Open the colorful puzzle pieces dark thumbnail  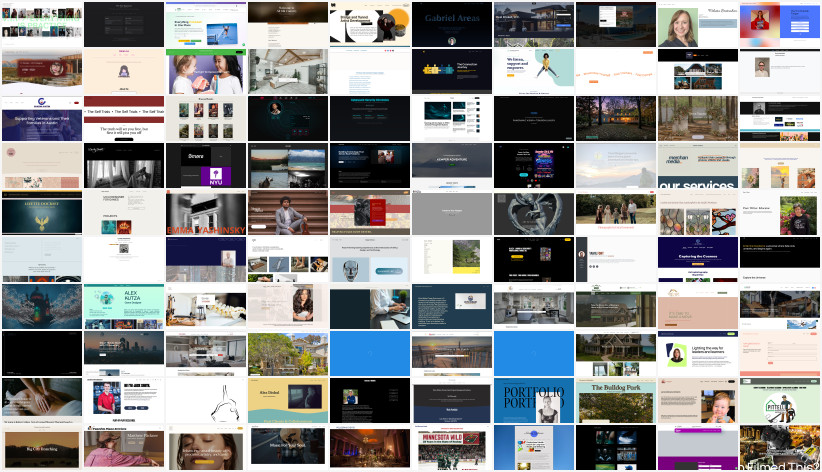click(452, 71)
